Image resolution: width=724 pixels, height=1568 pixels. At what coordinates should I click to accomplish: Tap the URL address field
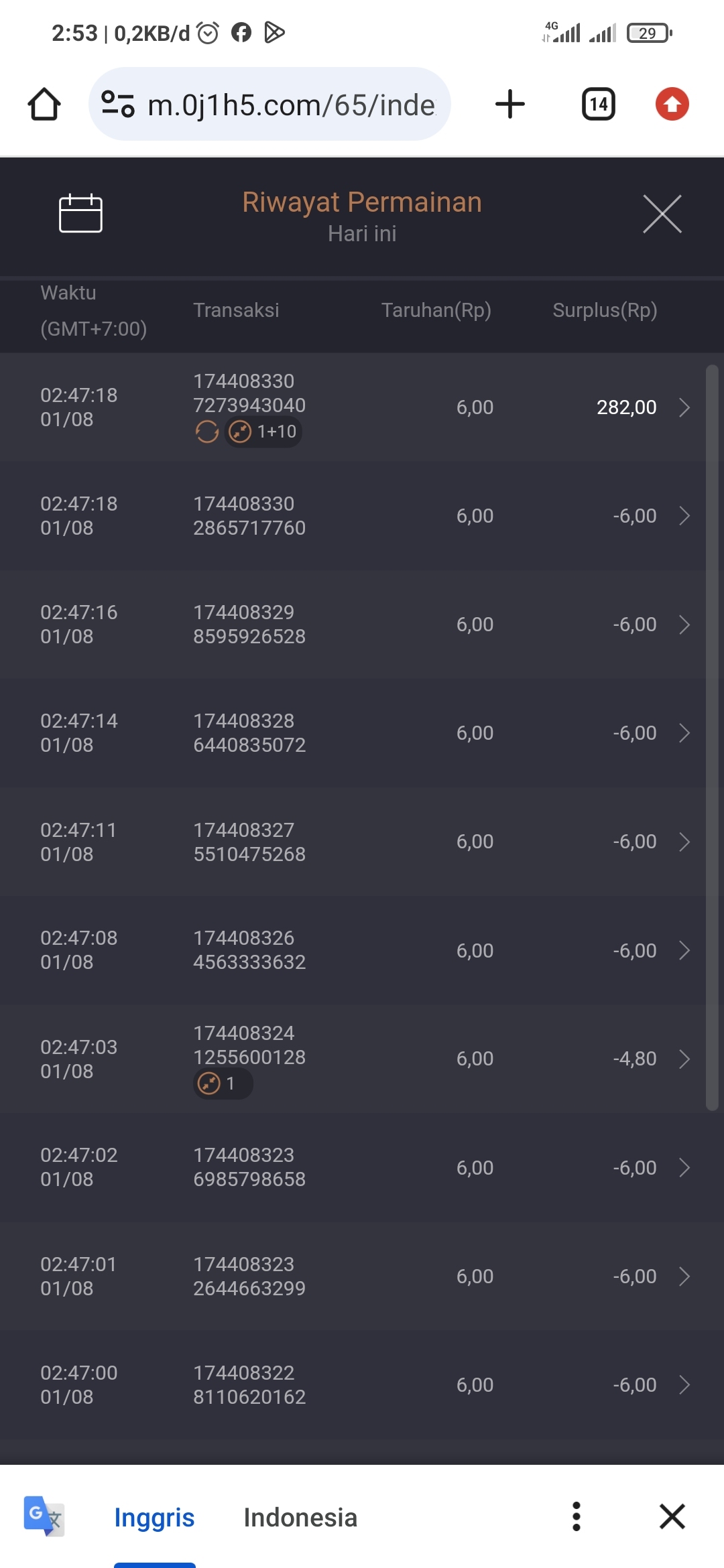pyautogui.click(x=291, y=105)
